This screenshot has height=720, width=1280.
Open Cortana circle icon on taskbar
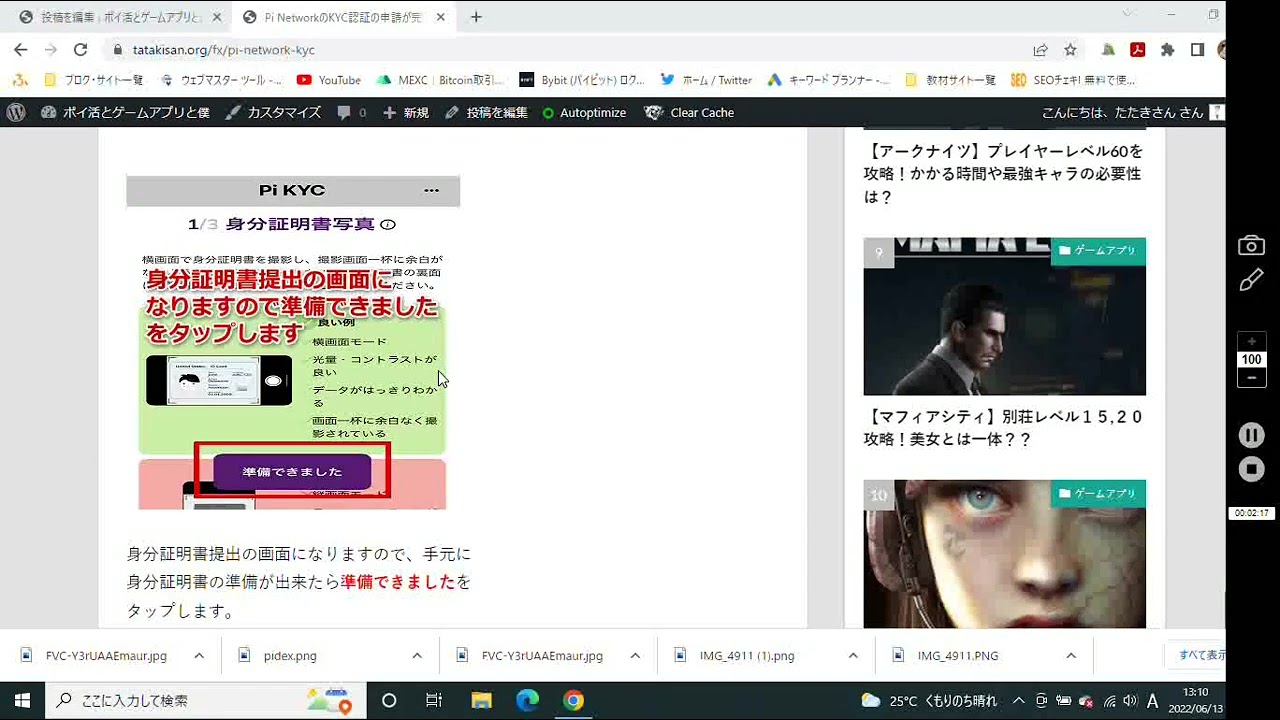(390, 700)
